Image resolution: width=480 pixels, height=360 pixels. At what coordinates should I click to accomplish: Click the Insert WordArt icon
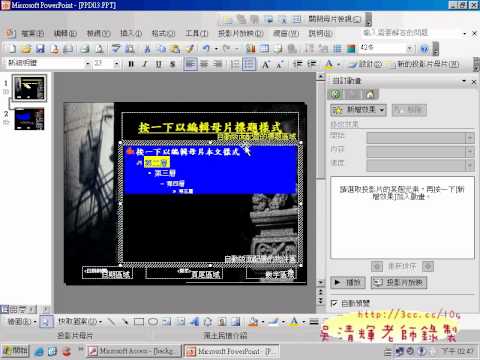pos(195,322)
